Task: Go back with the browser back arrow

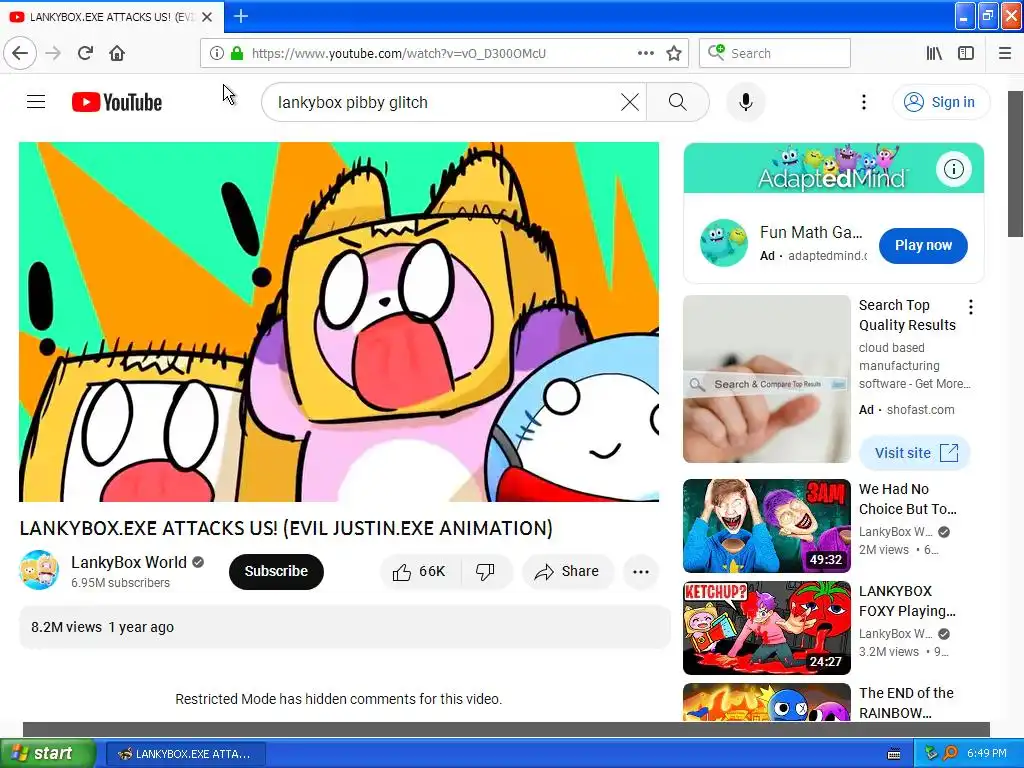Action: (20, 53)
